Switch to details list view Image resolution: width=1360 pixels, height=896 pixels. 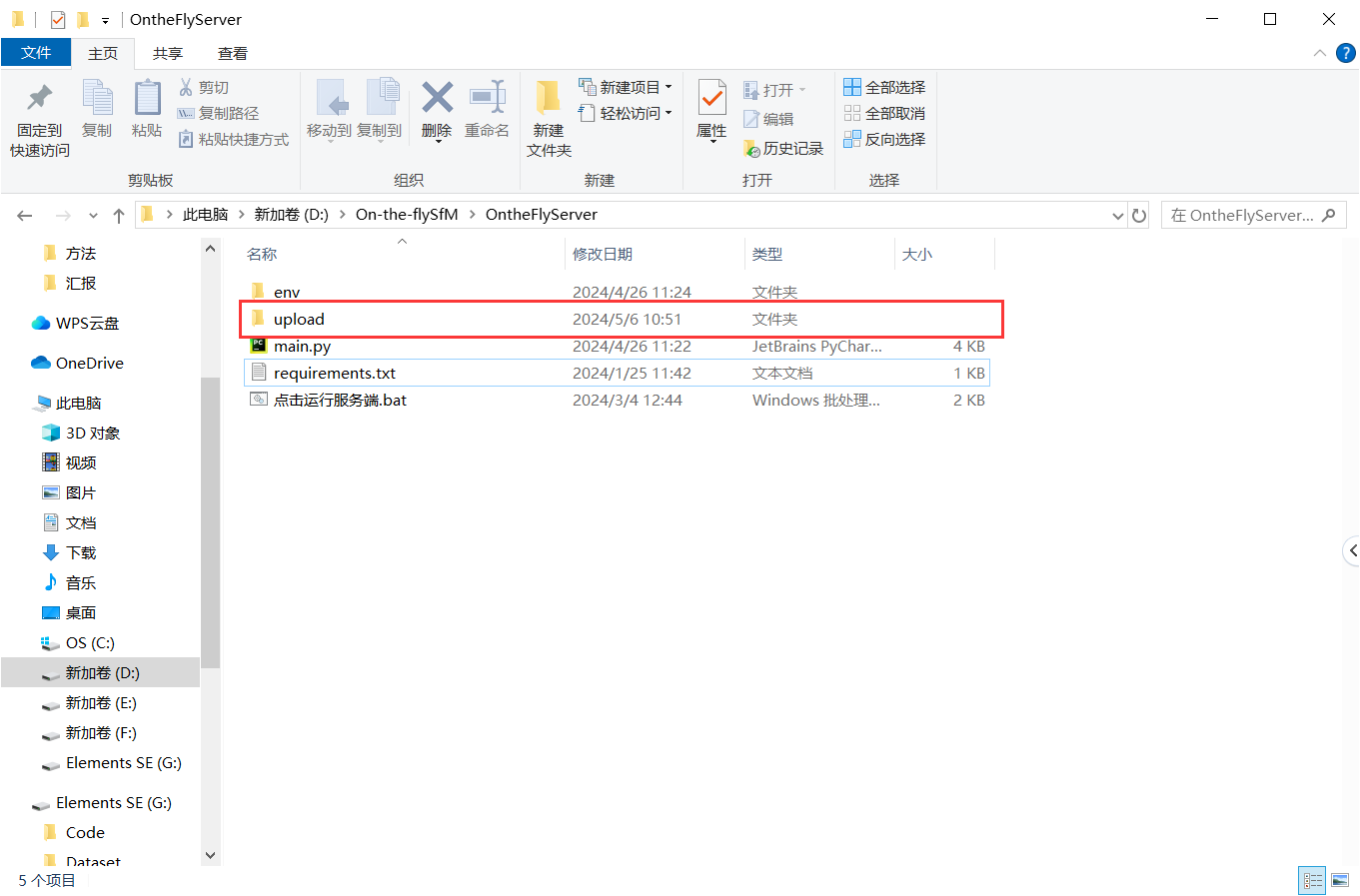tap(1312, 880)
